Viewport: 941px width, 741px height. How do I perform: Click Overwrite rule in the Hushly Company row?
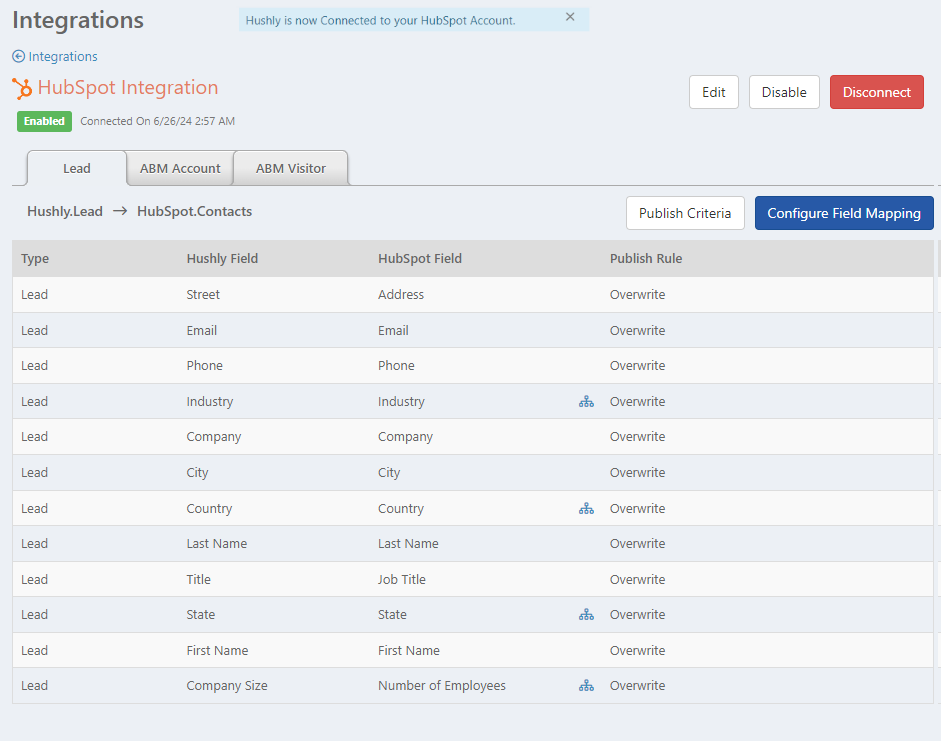pos(637,437)
